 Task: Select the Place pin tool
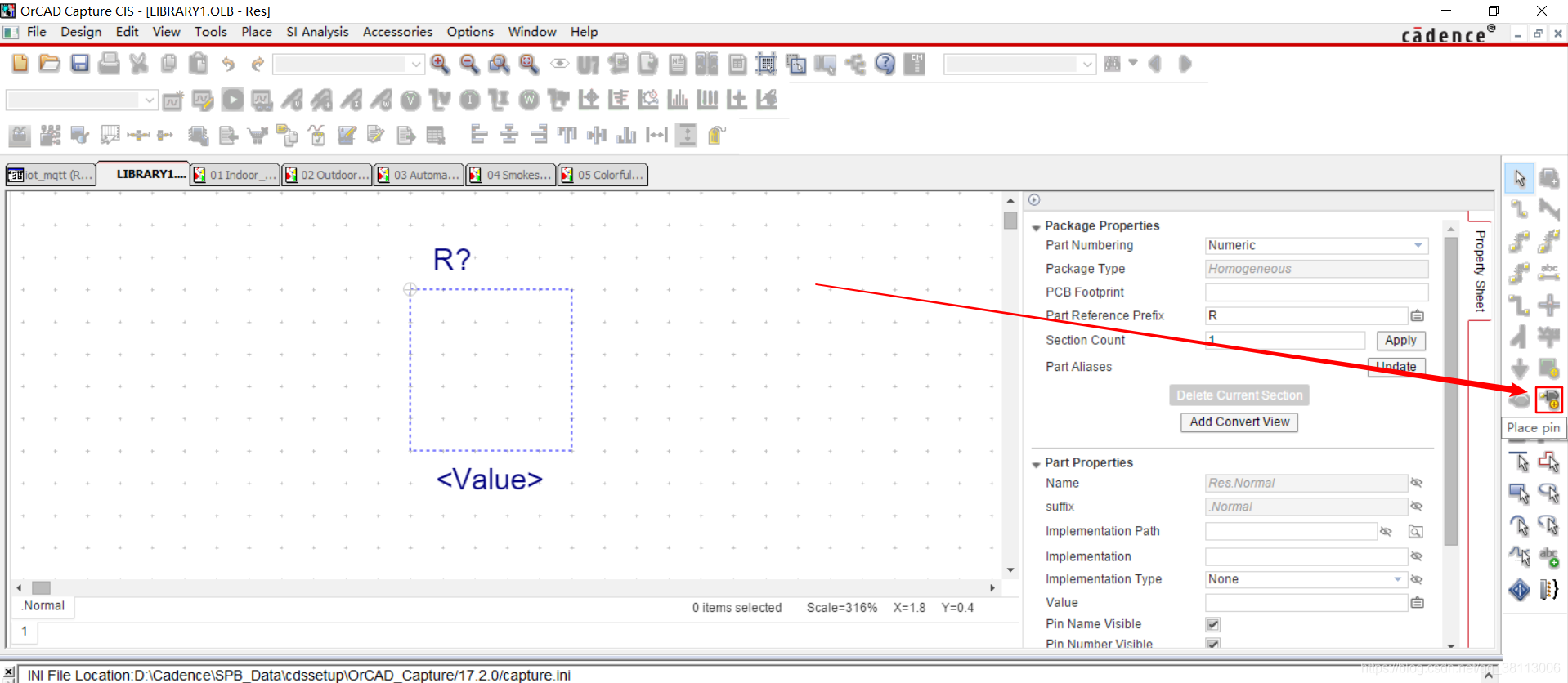click(1548, 400)
